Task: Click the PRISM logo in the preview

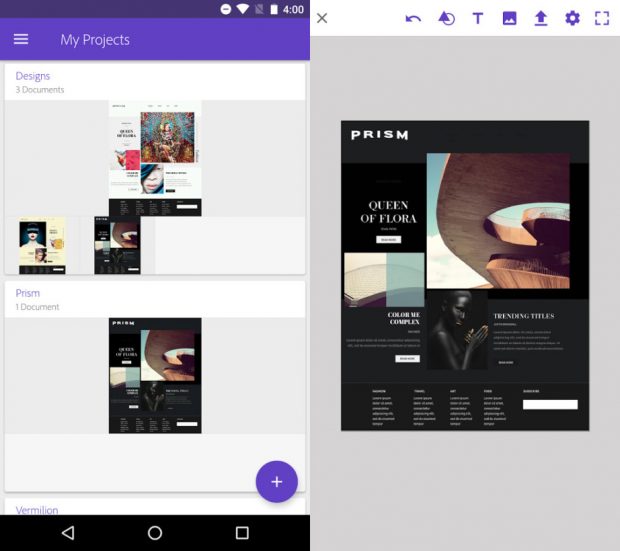Action: 380,135
